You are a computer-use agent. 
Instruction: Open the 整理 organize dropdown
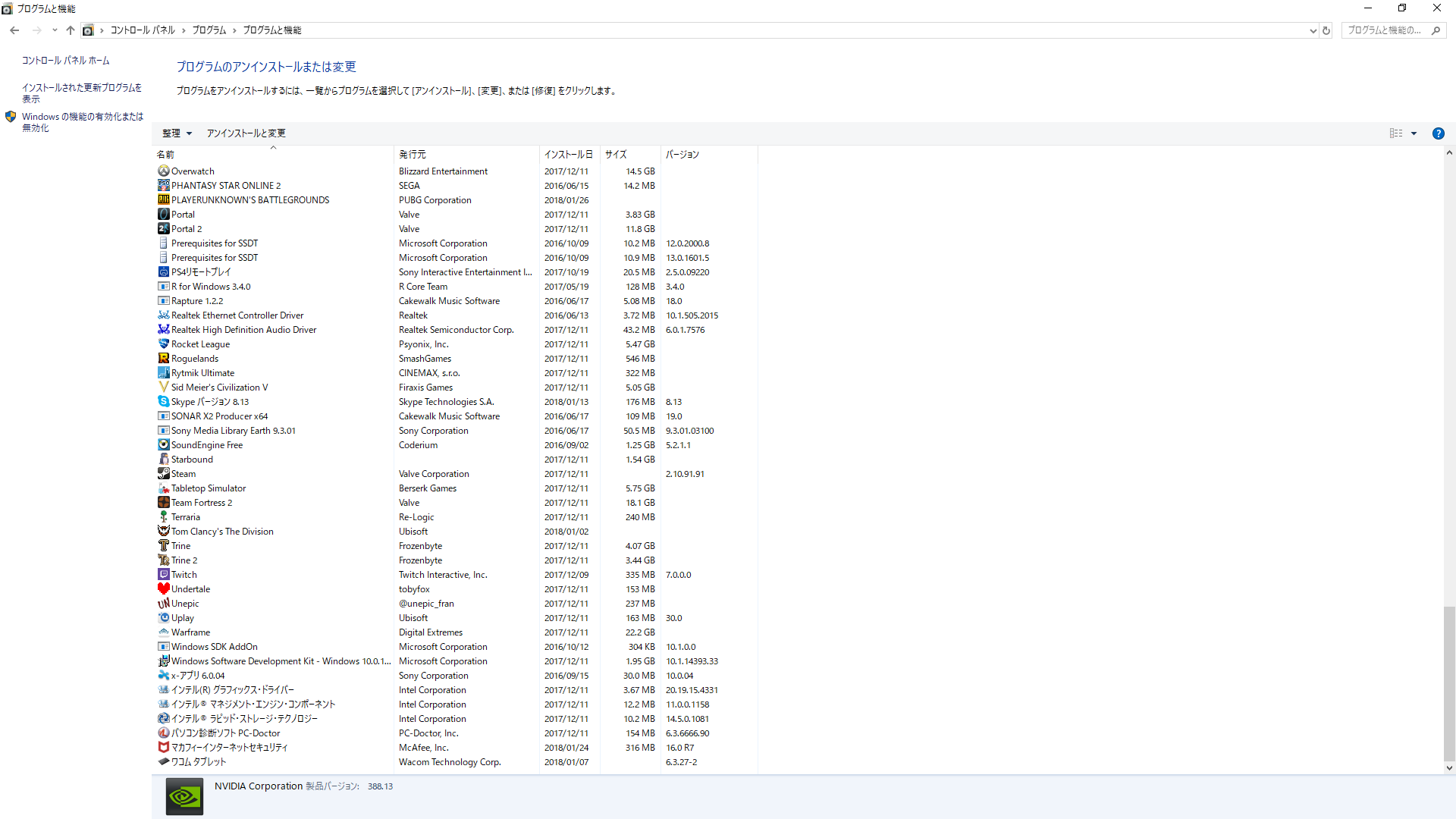tap(177, 133)
